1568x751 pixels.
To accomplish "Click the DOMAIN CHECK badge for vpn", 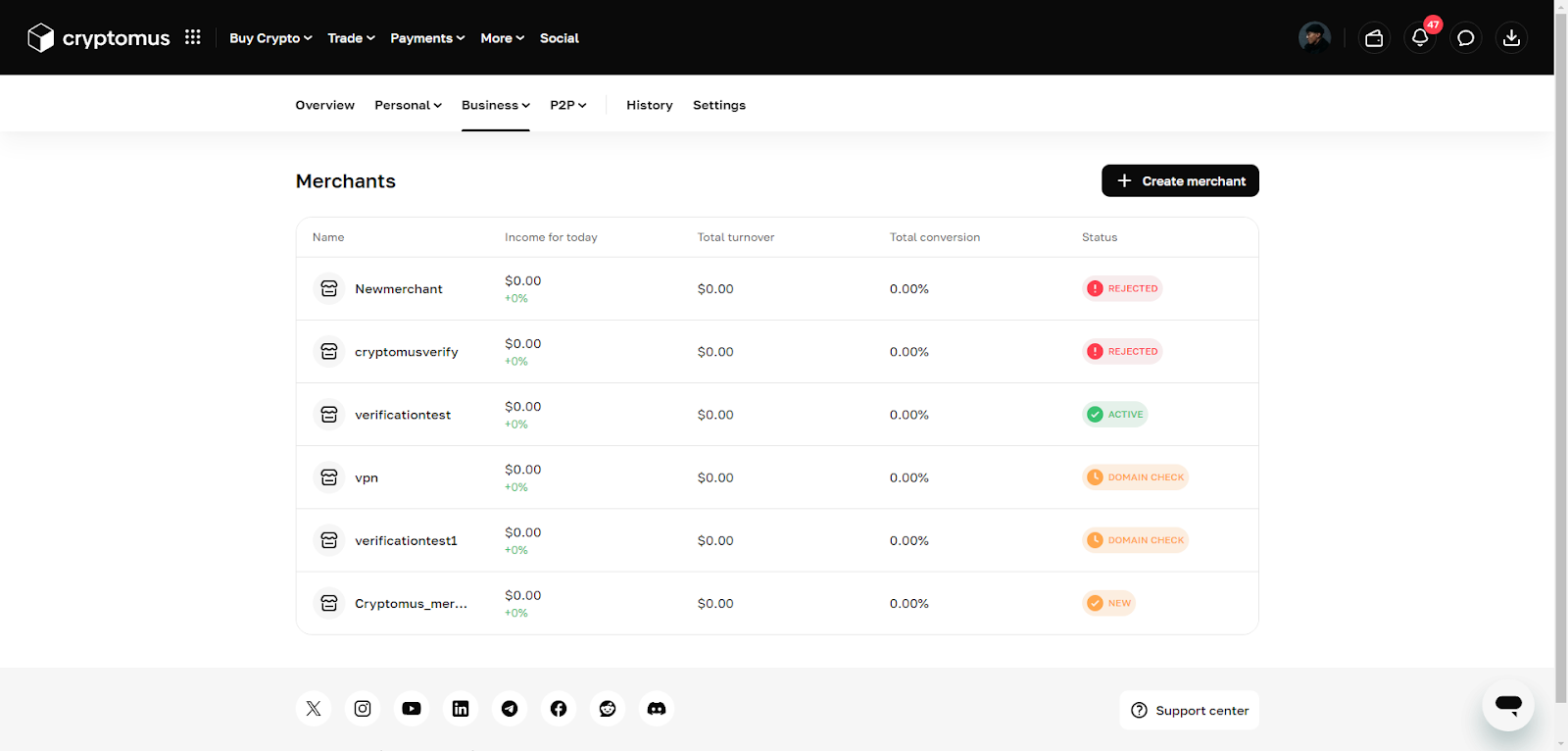I will [1136, 477].
